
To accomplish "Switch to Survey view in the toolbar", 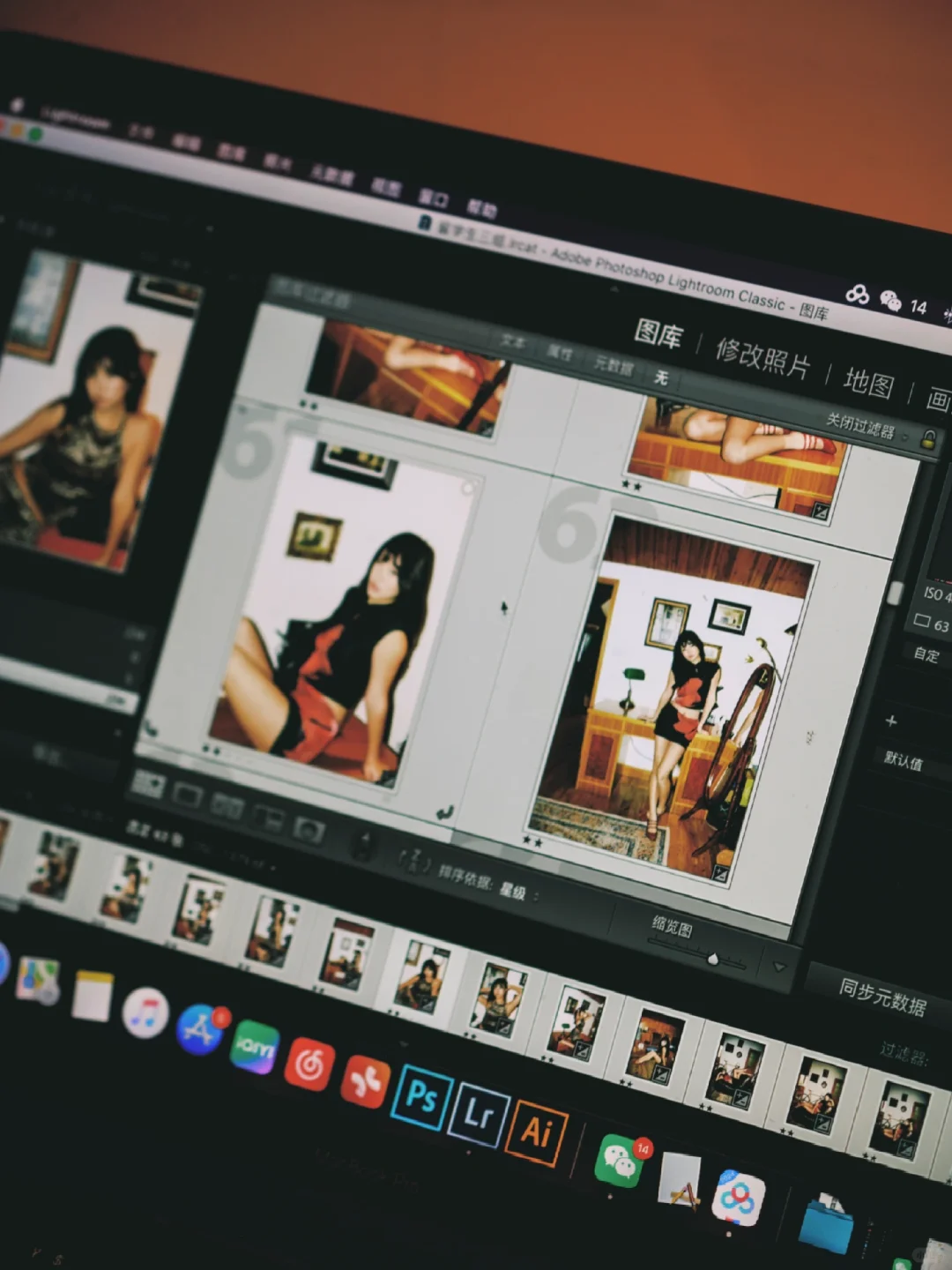I will pos(266,817).
